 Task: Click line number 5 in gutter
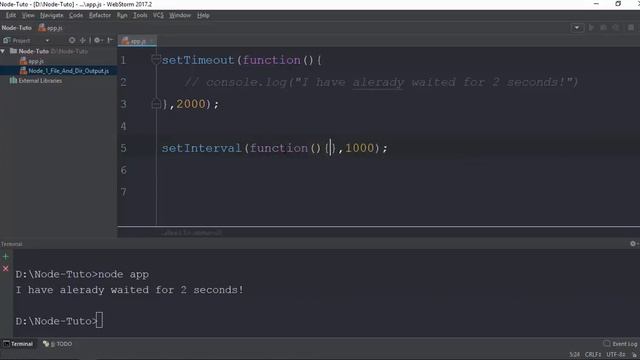(124, 148)
